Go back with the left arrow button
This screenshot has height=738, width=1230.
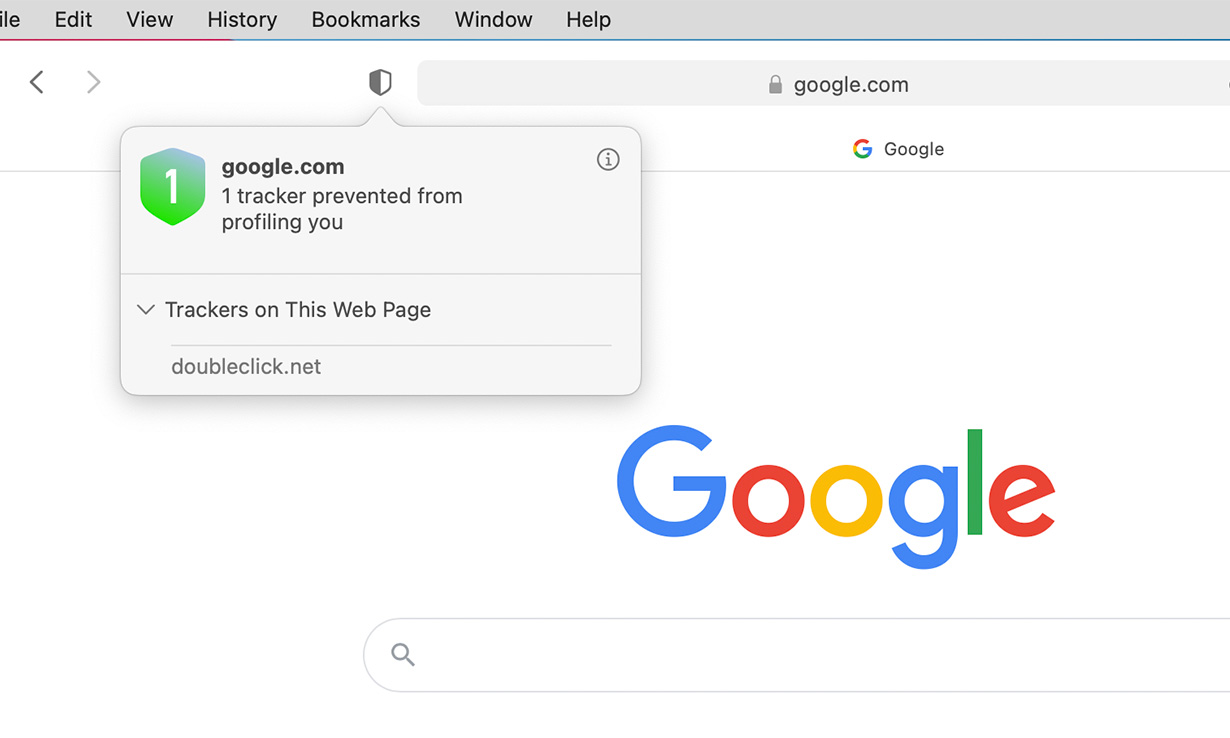(x=37, y=82)
